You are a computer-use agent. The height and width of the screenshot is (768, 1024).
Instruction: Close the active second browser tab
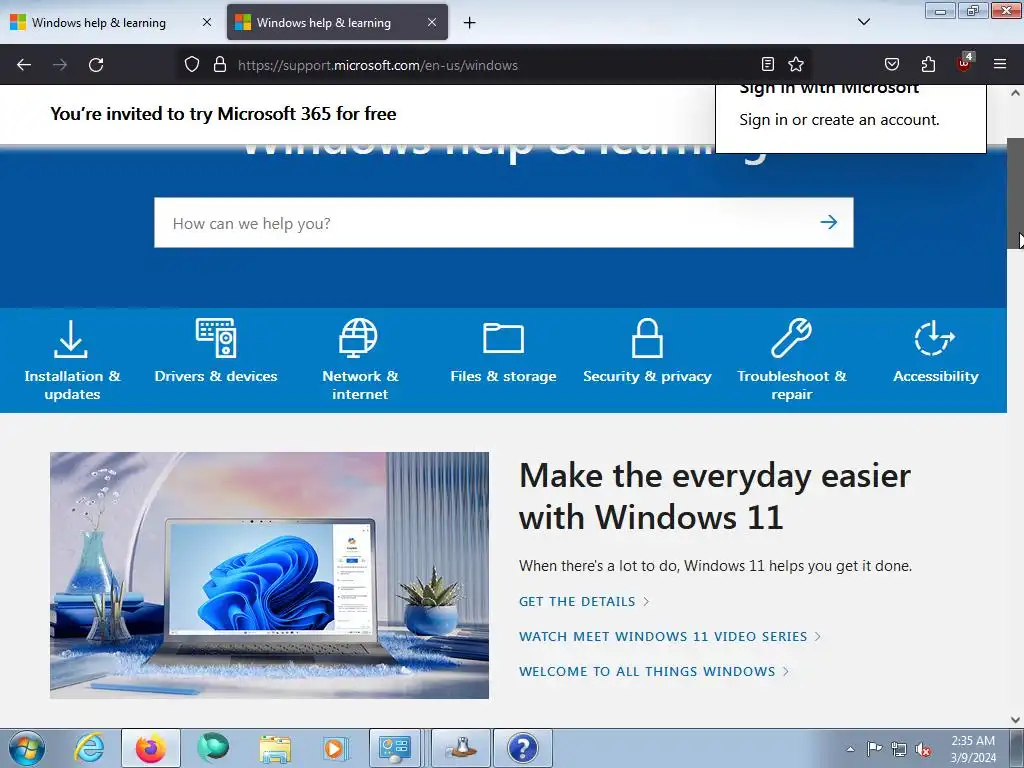[x=432, y=22]
